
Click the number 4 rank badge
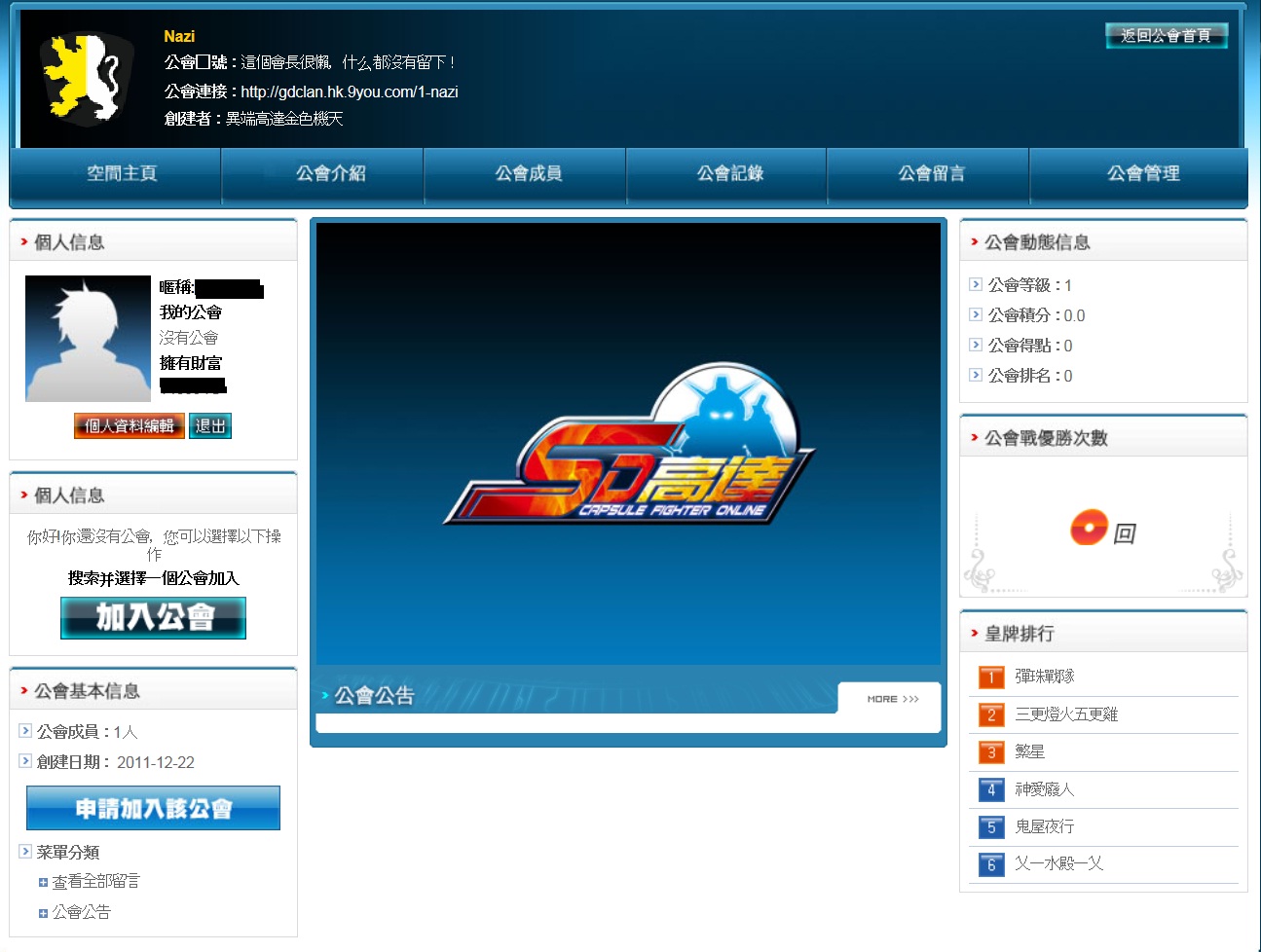[991, 790]
